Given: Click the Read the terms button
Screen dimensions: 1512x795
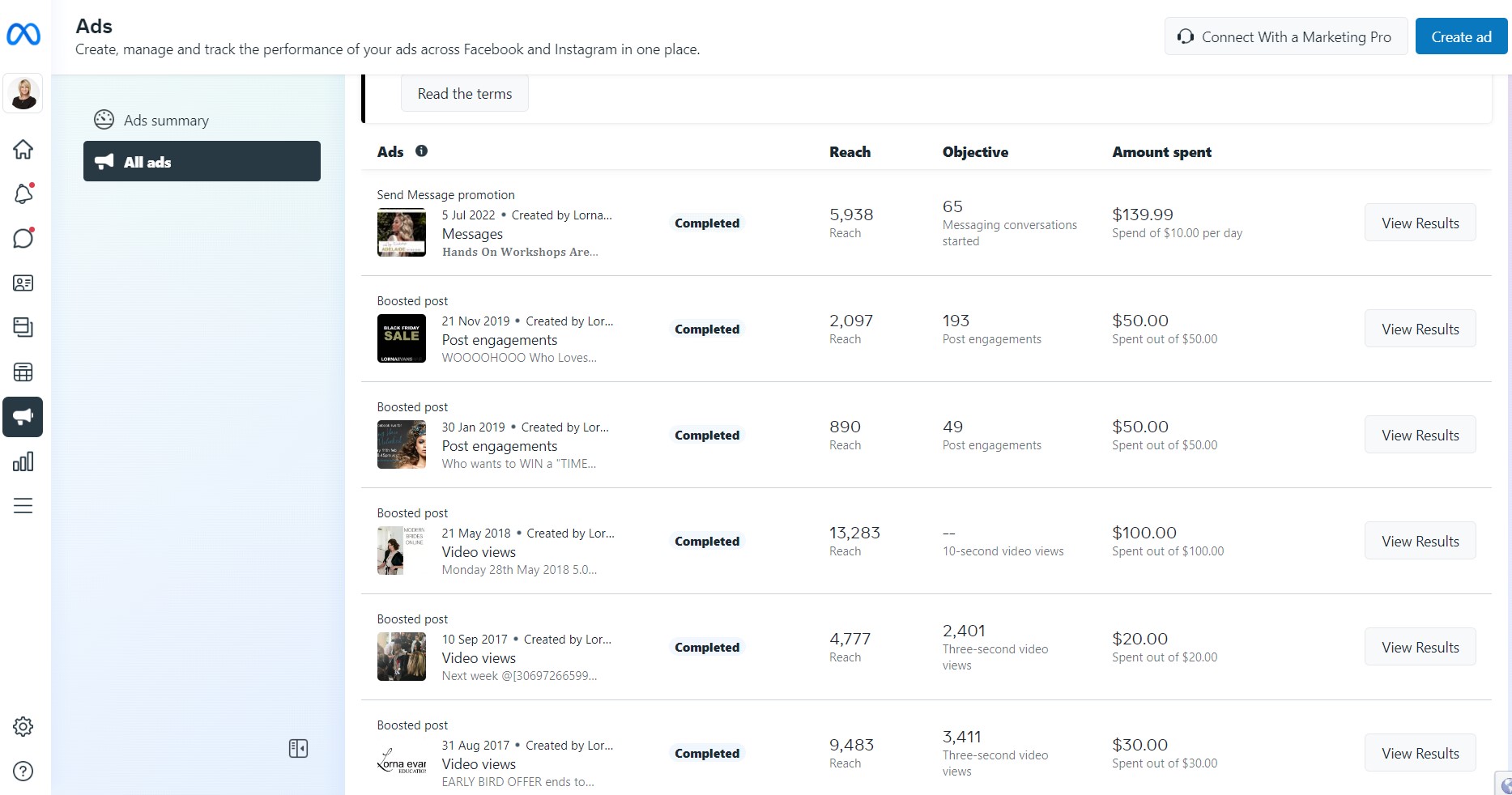Looking at the screenshot, I should [465, 94].
